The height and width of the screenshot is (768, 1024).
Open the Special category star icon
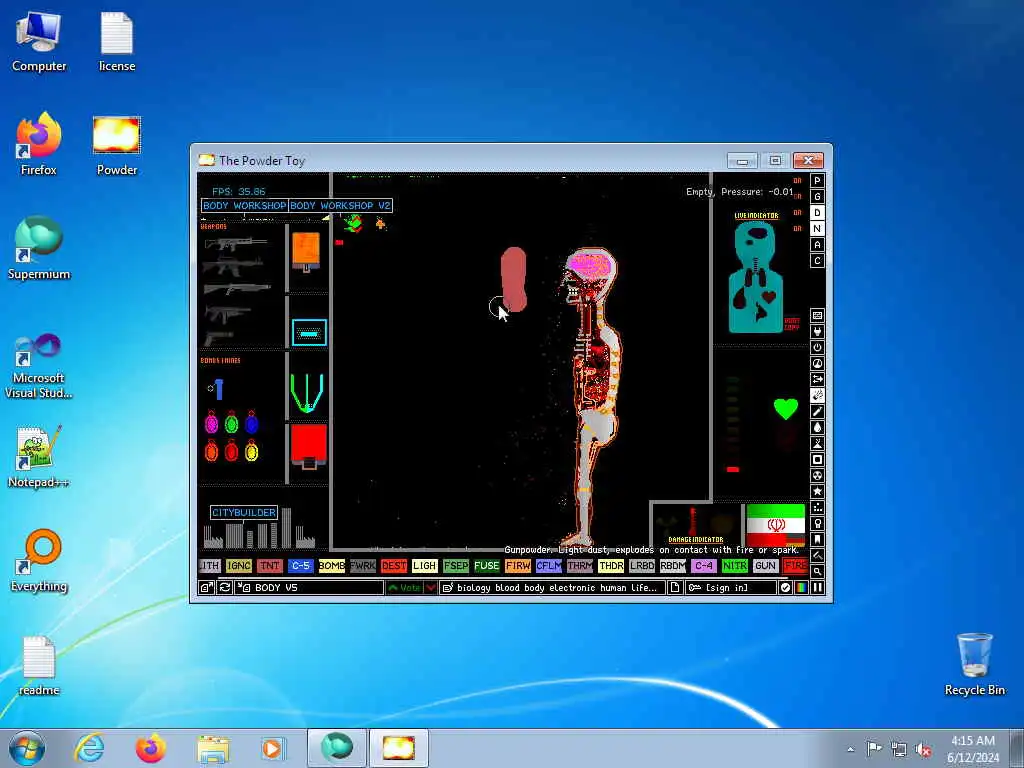coord(817,492)
